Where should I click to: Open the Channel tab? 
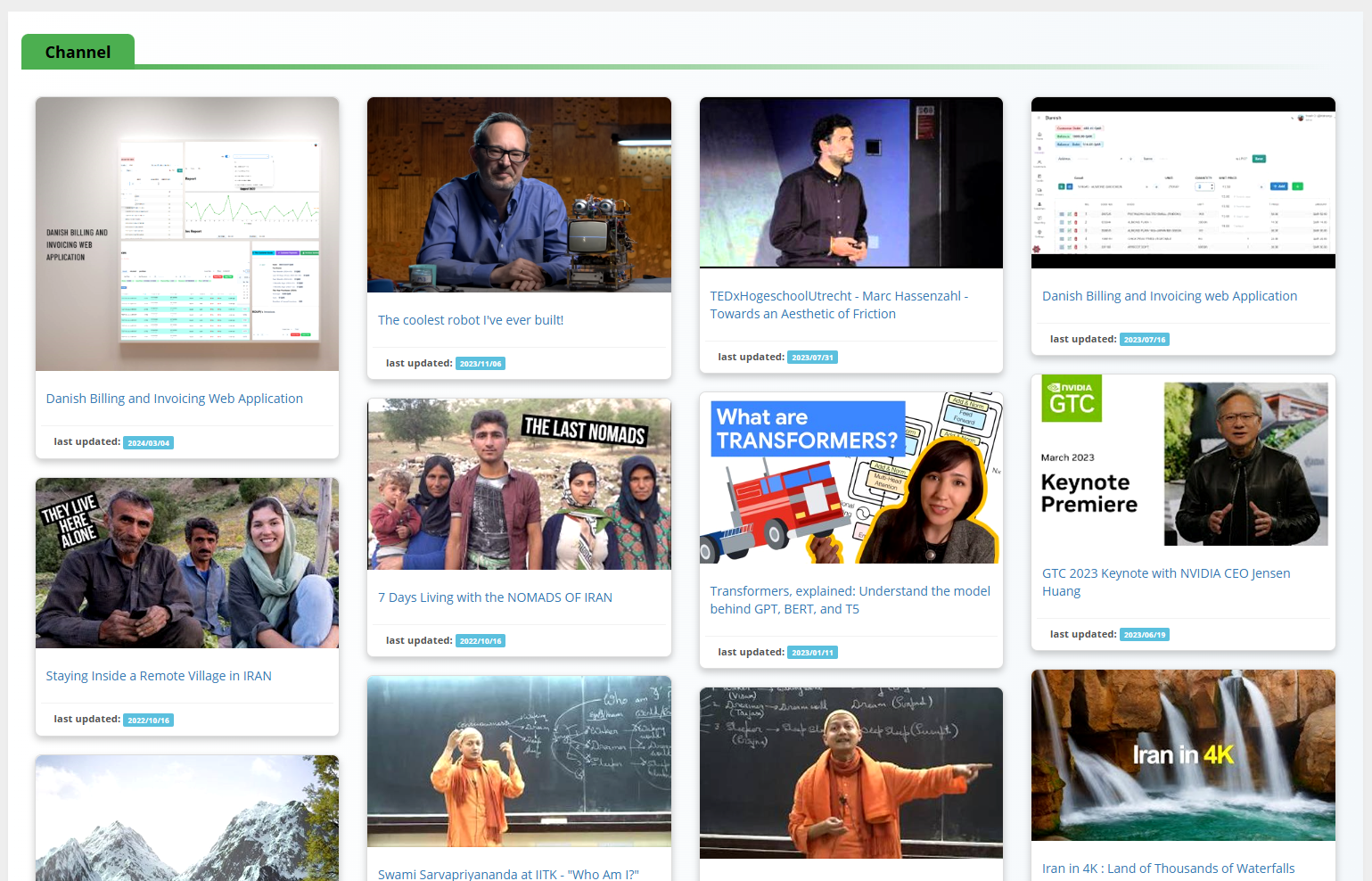click(78, 52)
